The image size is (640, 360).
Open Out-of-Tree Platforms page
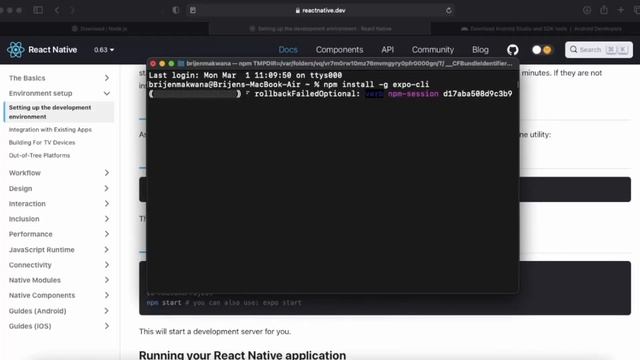point(39,156)
